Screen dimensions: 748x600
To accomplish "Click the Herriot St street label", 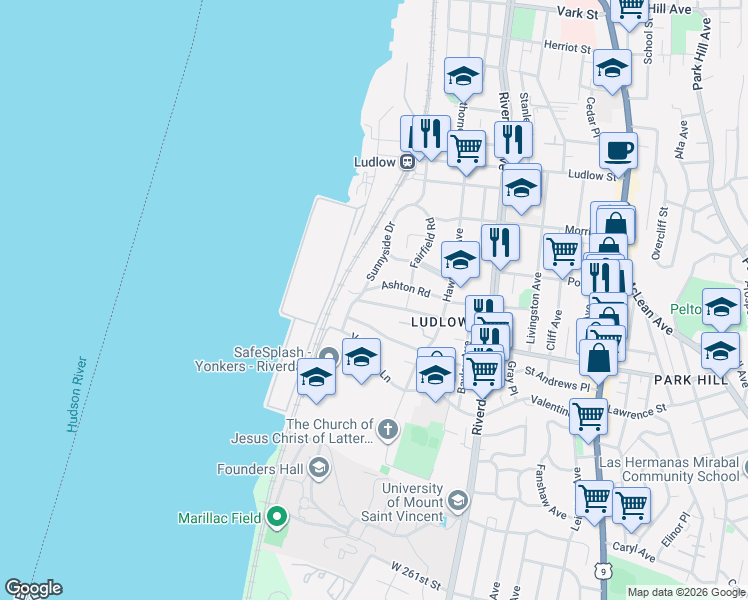I will tap(568, 47).
